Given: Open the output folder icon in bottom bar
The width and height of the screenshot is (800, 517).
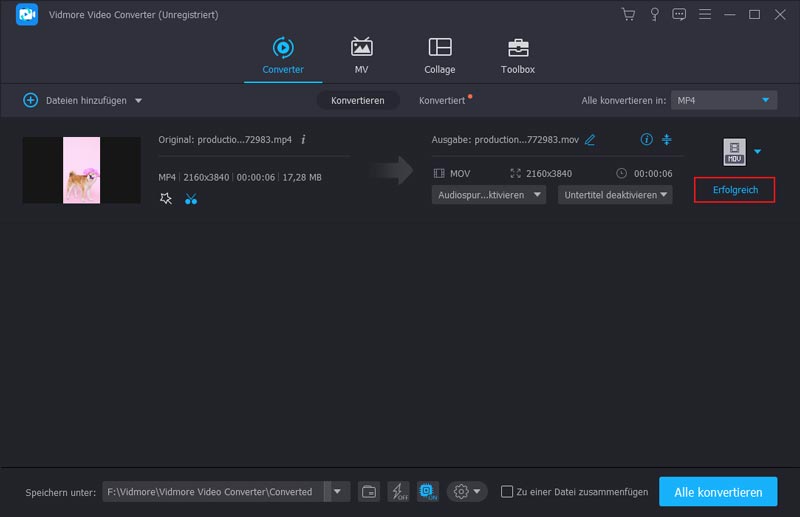Looking at the screenshot, I should 369,491.
